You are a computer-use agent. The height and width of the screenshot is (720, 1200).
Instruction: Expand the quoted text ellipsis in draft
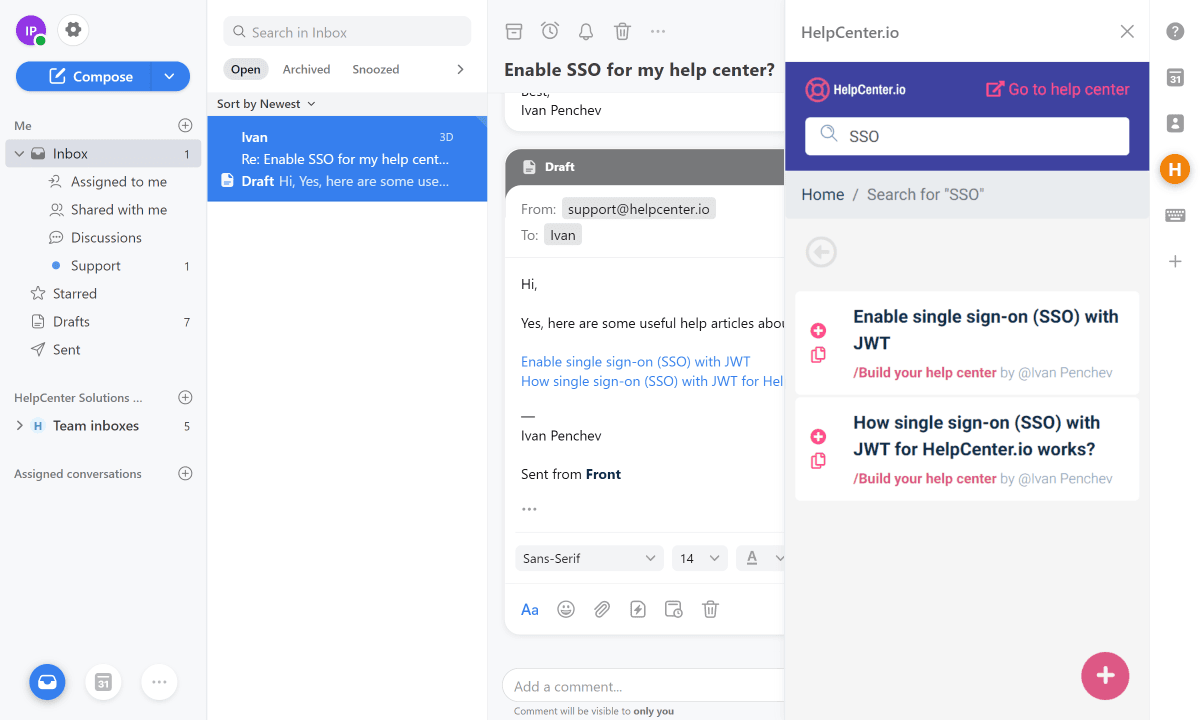(529, 509)
